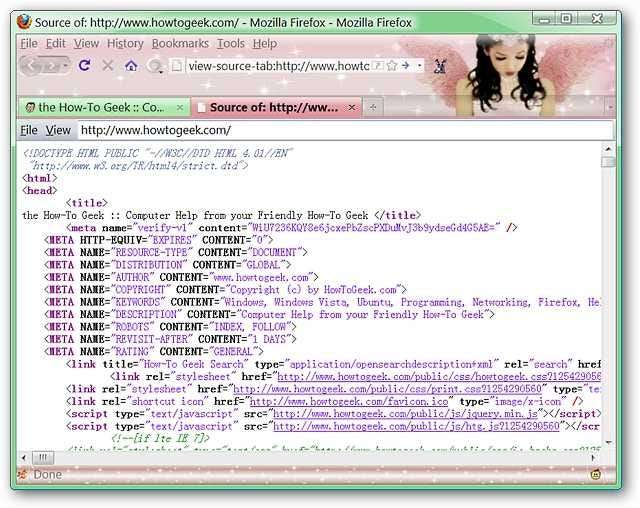Maximize the Firefox window
The image size is (640, 508).
coord(566,19)
